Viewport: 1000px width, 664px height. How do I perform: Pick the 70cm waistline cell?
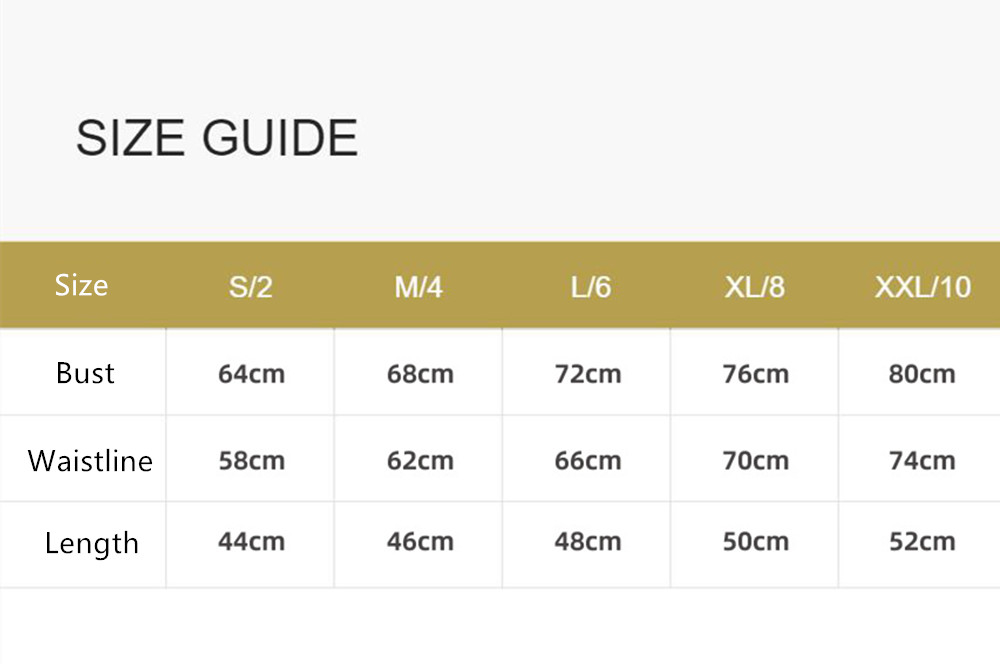tap(755, 461)
